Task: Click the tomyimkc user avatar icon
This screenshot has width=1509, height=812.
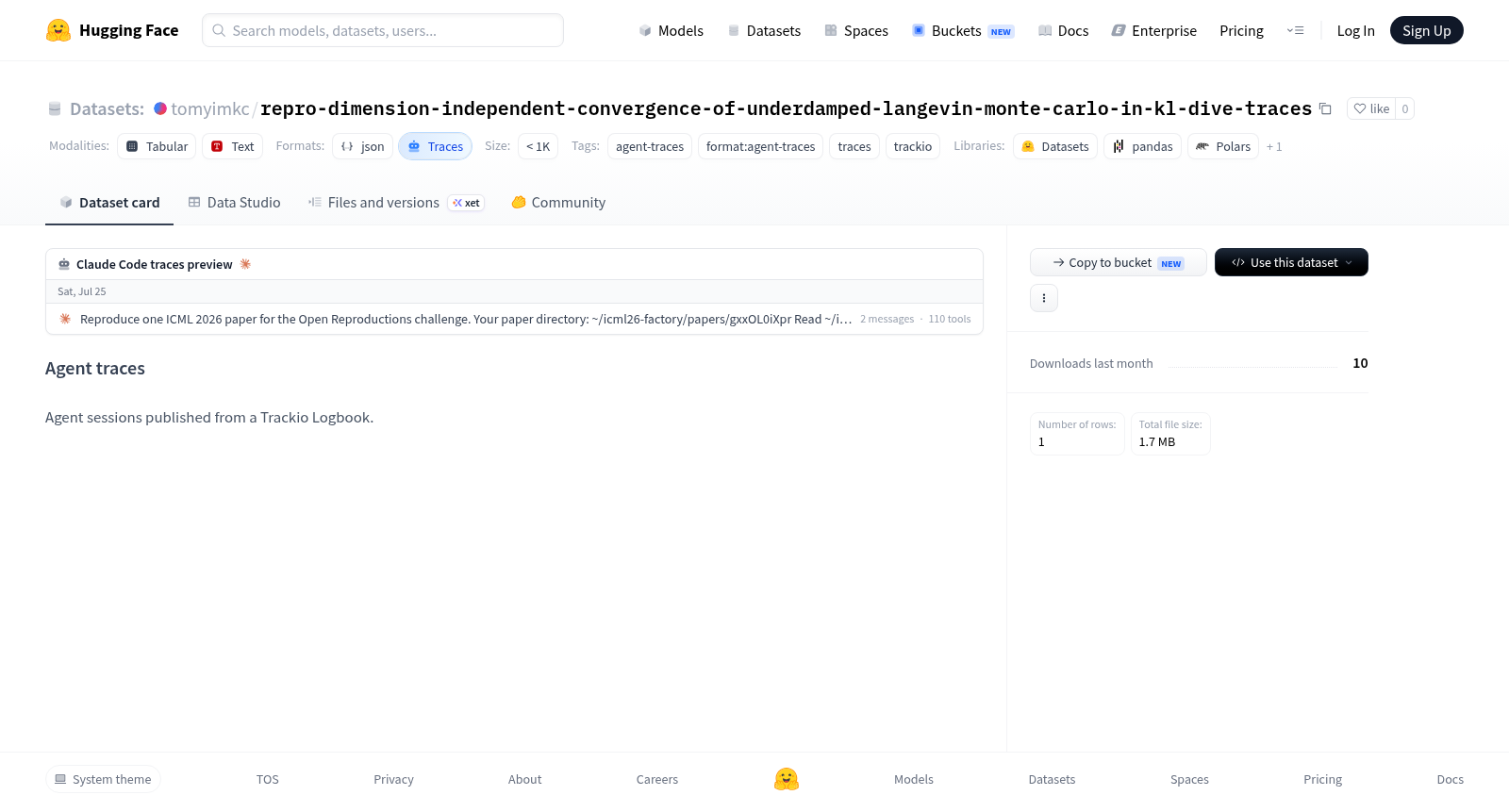Action: (160, 108)
